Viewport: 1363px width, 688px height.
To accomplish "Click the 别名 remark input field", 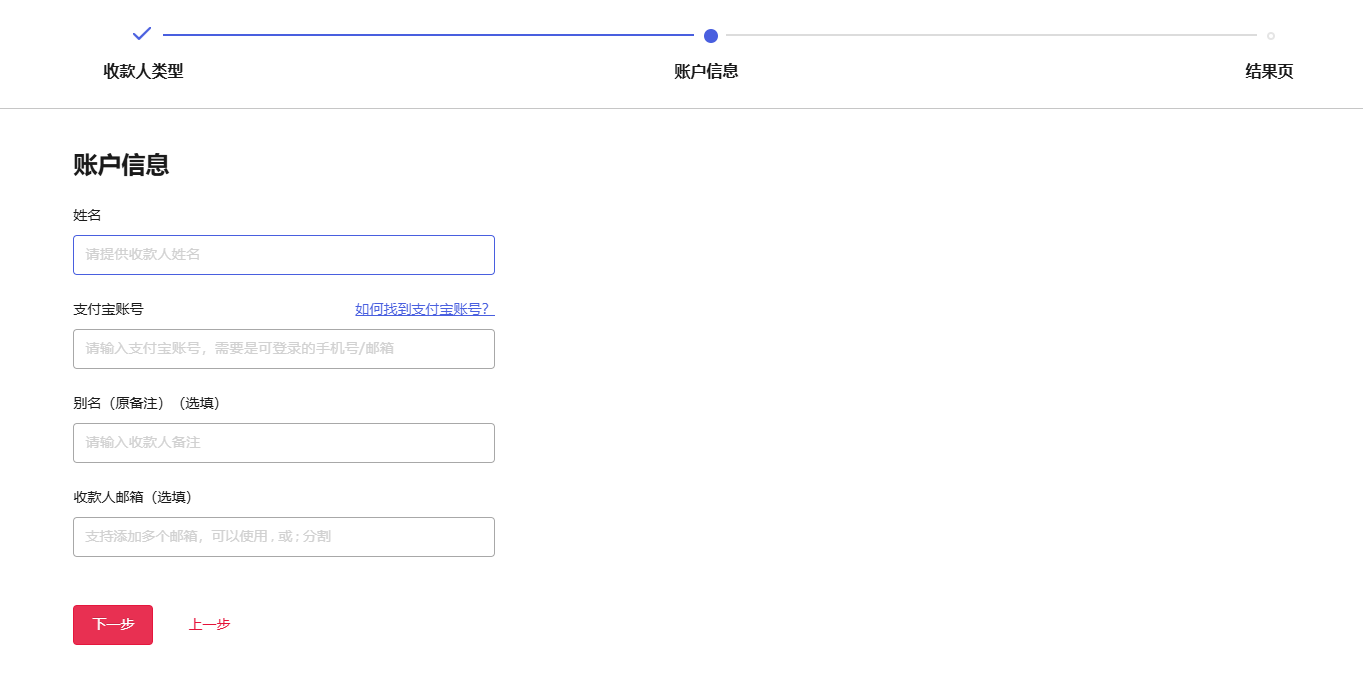I will 284,443.
